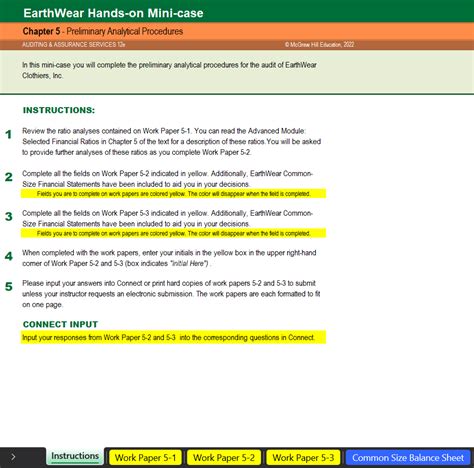Go to Common Size Balance Sheet tab
Screen dimensions: 474x468
408,458
